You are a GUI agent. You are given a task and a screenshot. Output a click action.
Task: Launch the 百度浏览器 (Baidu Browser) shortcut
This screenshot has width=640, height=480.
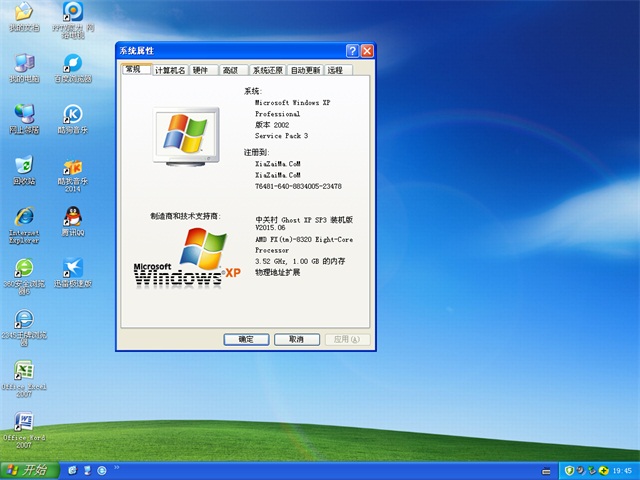(72, 62)
